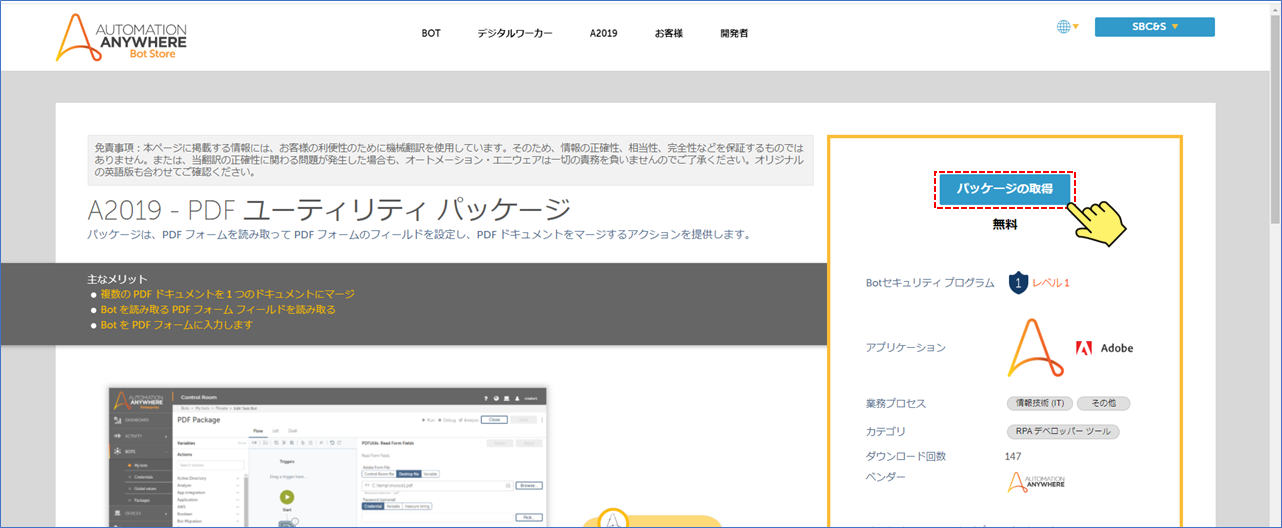The width and height of the screenshot is (1282, 528).
Task: Expand the SBC&S account dropdown
Action: [1154, 27]
